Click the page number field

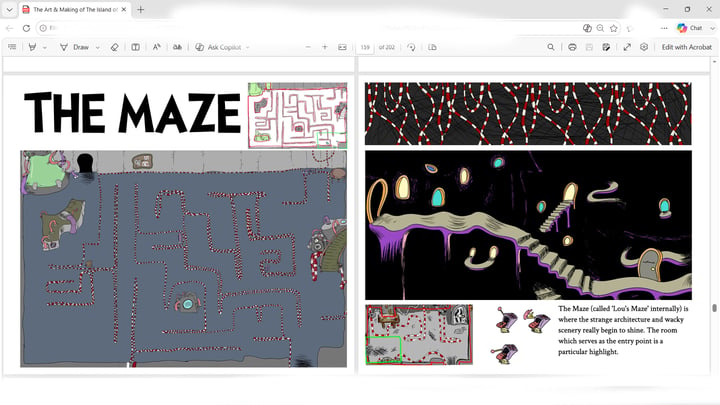pyautogui.click(x=365, y=47)
